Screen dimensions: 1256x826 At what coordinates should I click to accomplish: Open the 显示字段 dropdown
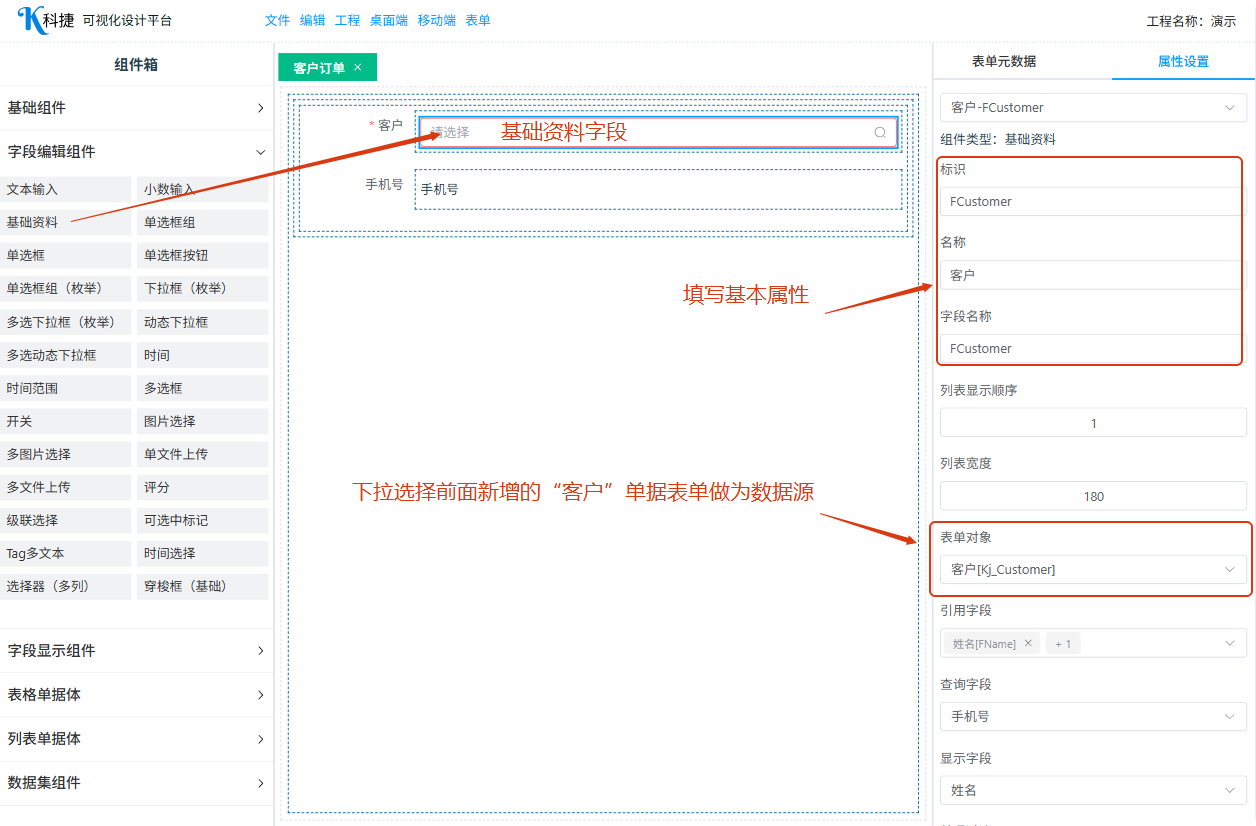click(1092, 790)
